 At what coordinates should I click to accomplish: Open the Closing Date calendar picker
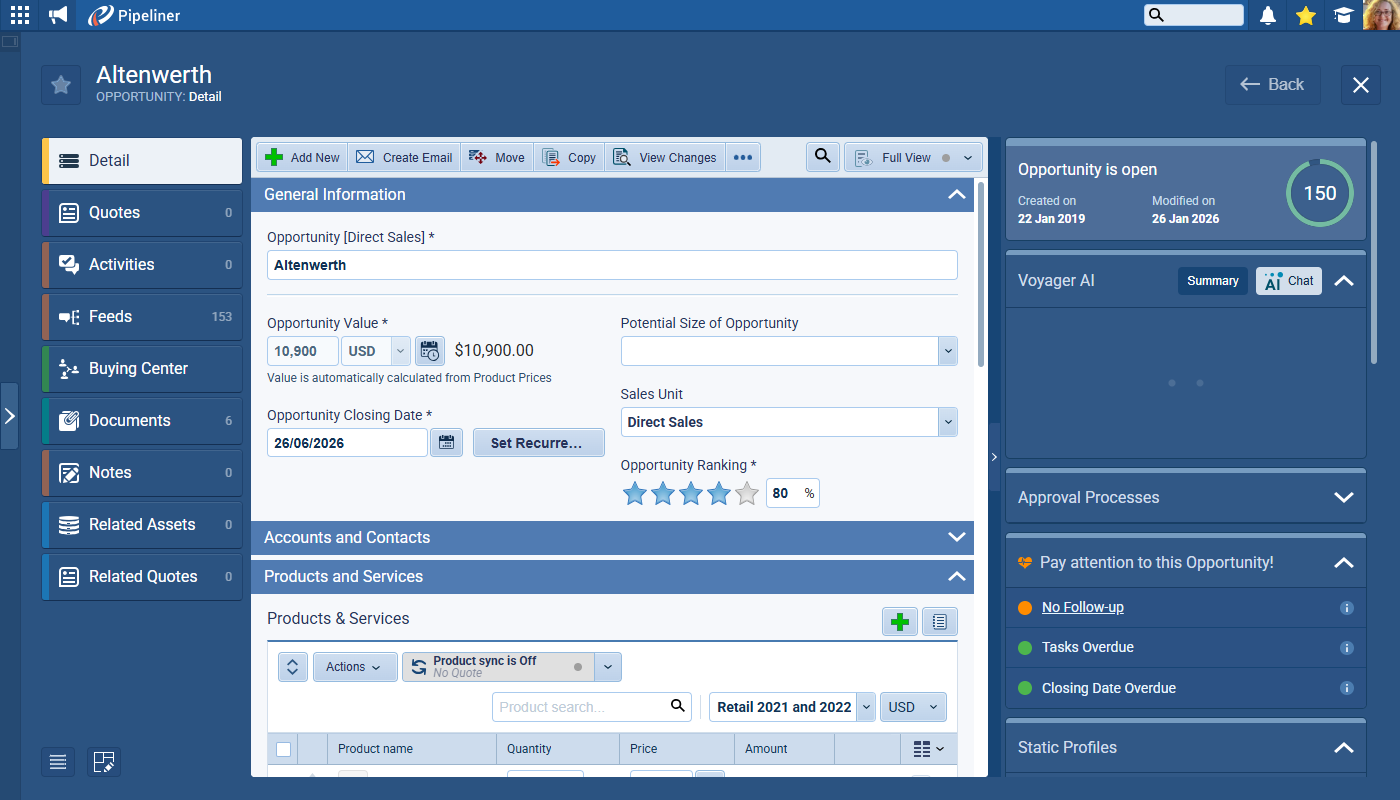(x=446, y=442)
